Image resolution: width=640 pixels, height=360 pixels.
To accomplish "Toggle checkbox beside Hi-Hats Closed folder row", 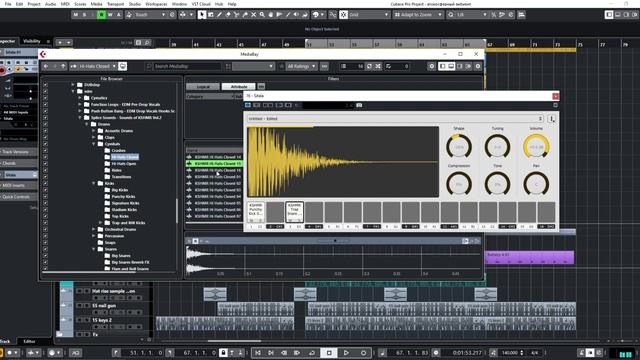I will tap(45, 157).
